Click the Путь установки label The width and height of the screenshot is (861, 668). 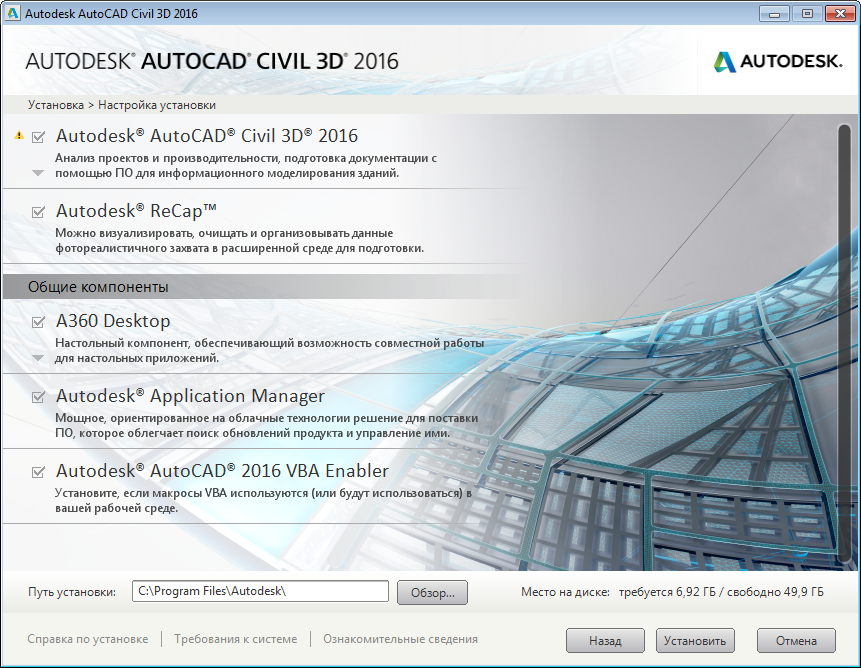point(72,592)
